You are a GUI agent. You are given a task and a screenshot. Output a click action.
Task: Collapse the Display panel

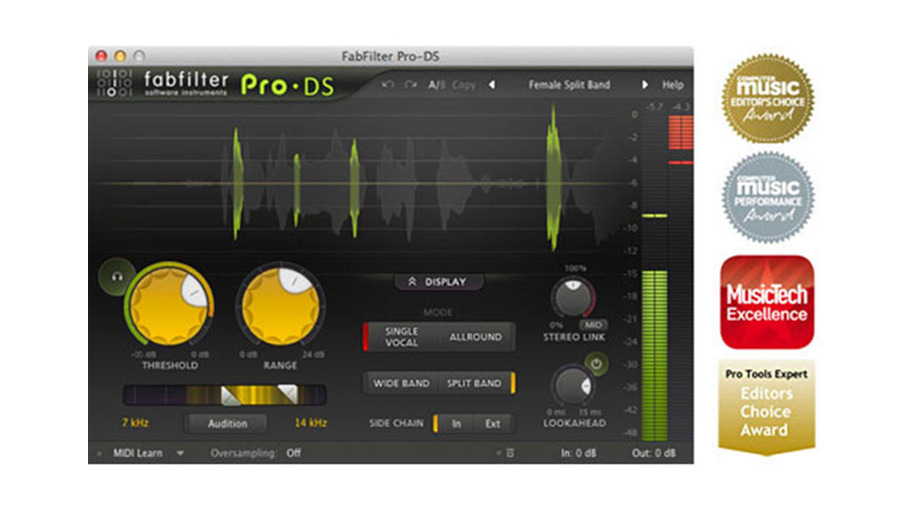(439, 282)
